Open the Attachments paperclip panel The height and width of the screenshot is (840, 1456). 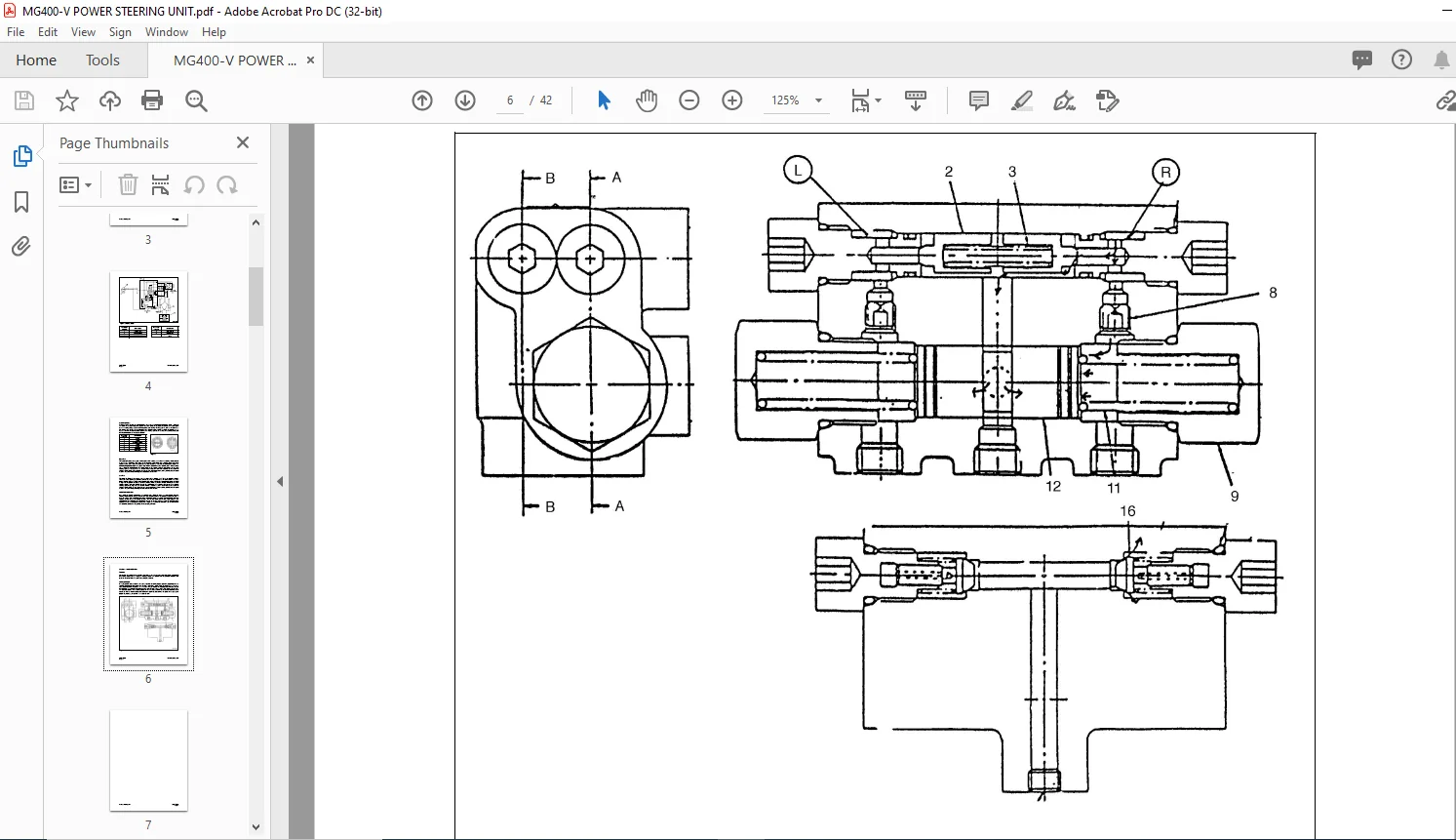click(21, 246)
